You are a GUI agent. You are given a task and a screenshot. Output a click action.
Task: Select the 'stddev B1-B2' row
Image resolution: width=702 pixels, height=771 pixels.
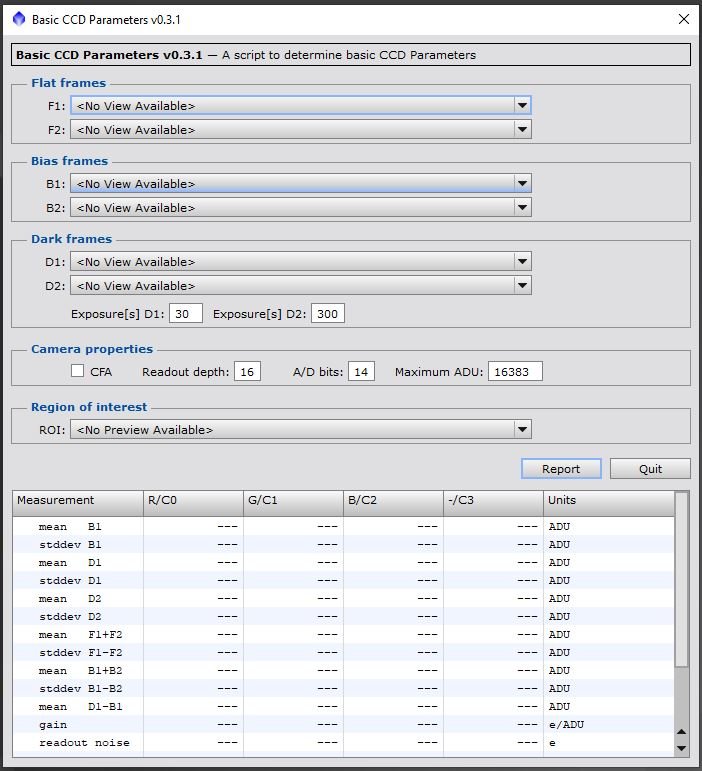(x=343, y=688)
